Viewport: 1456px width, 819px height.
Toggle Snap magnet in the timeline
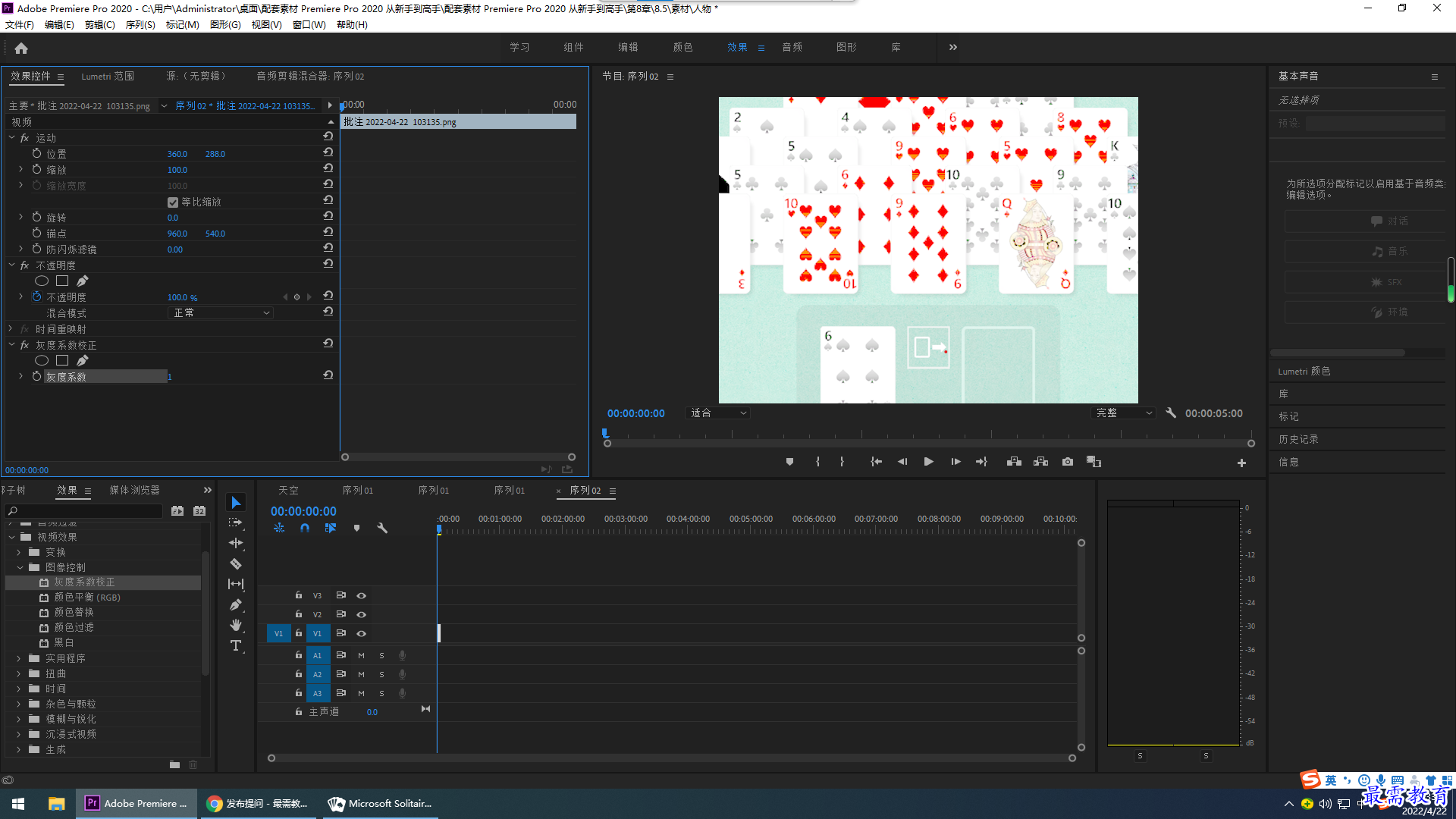coord(305,528)
